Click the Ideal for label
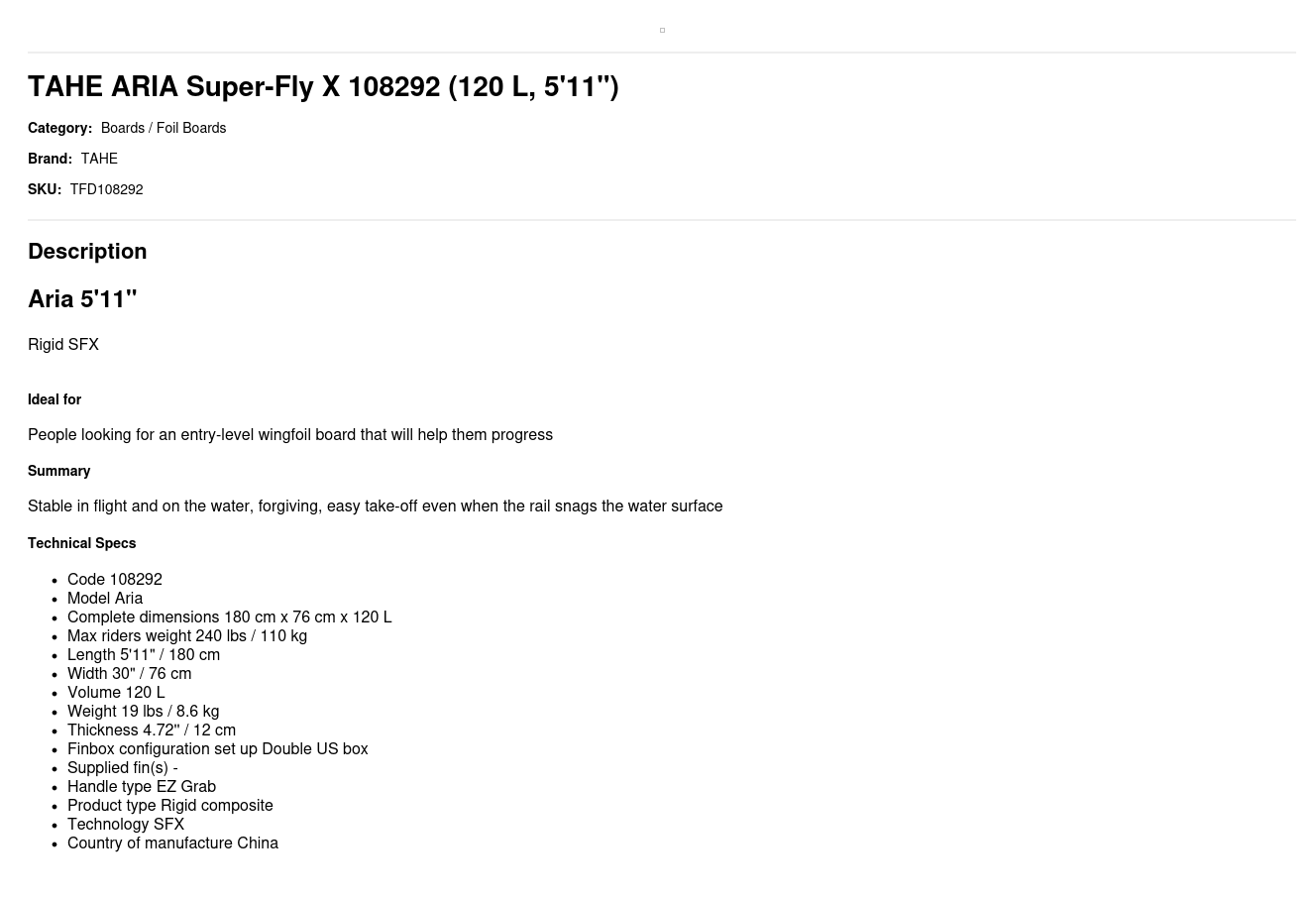This screenshot has height=898, width=1316. [55, 399]
